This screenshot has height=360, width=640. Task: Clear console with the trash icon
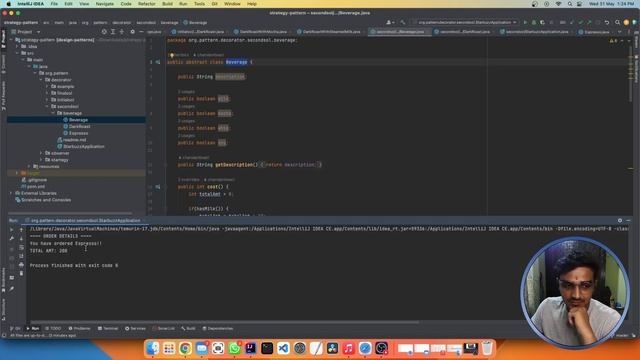(21, 273)
